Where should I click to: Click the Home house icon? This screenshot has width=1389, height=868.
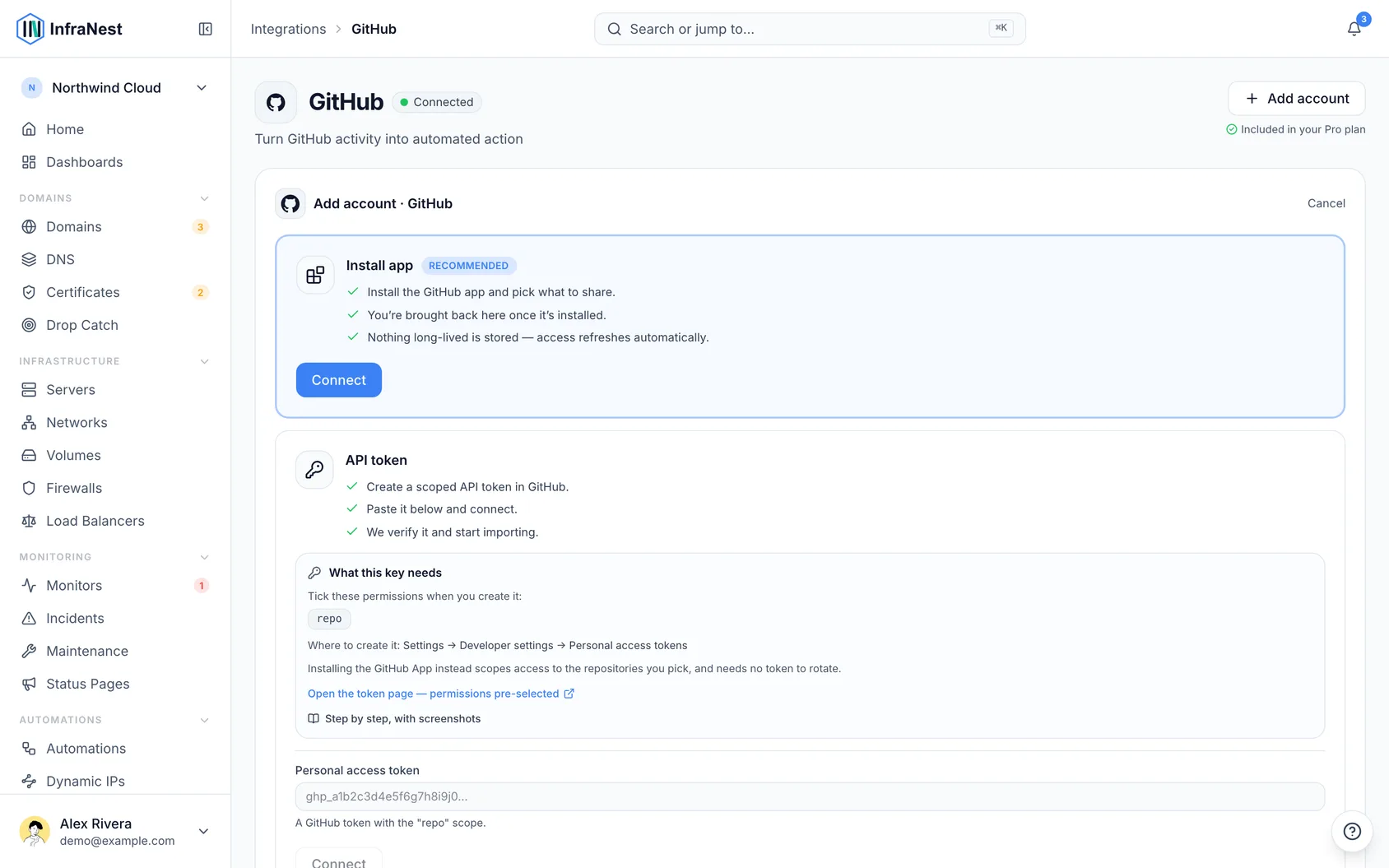(29, 129)
